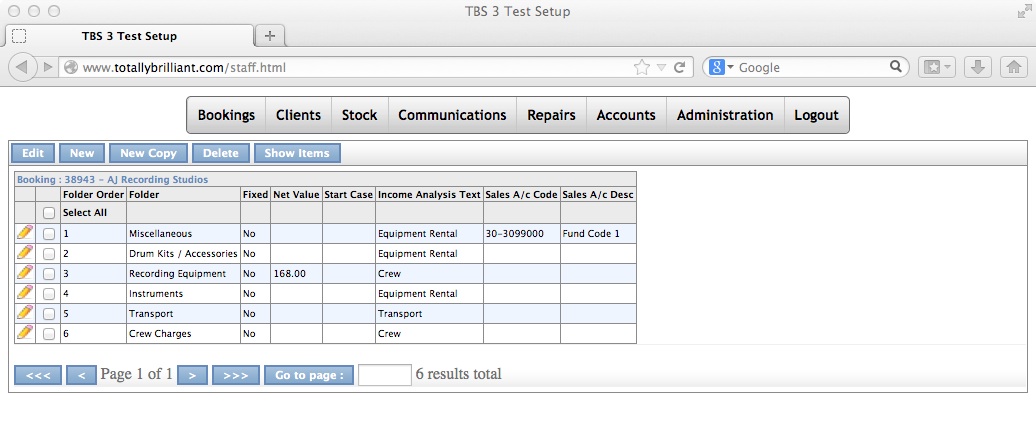Image resolution: width=1036 pixels, height=429 pixels.
Task: Click the Go to page button
Action: [309, 375]
